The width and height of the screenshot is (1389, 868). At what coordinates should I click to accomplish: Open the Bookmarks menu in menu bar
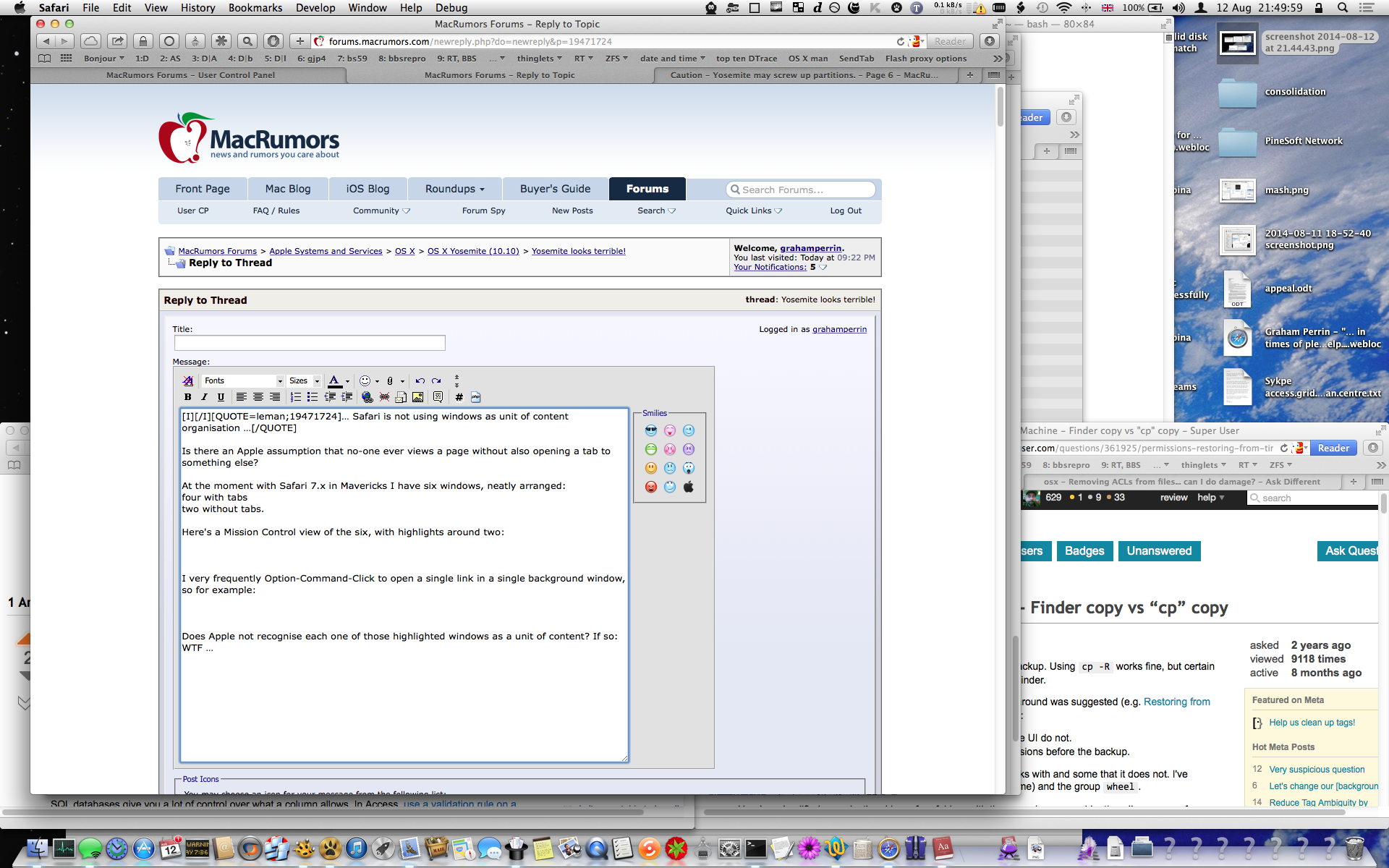255,8
